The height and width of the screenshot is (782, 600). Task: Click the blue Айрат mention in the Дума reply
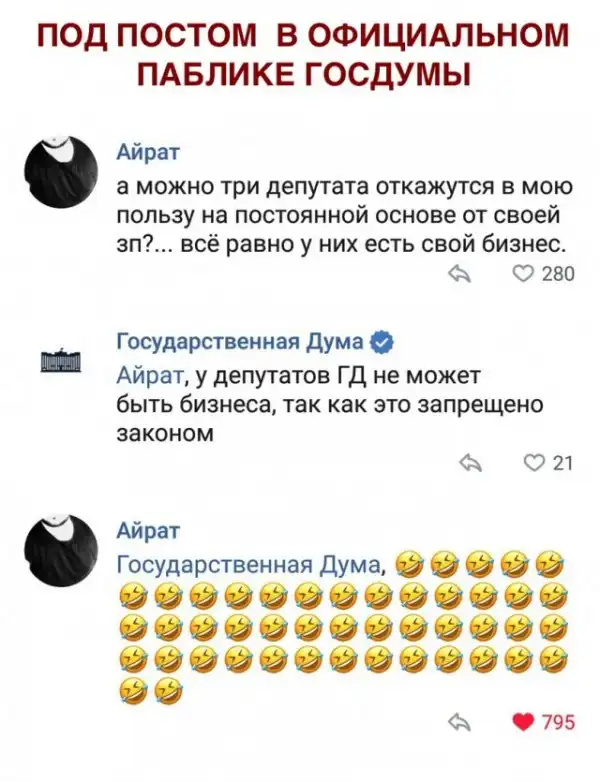[x=148, y=377]
